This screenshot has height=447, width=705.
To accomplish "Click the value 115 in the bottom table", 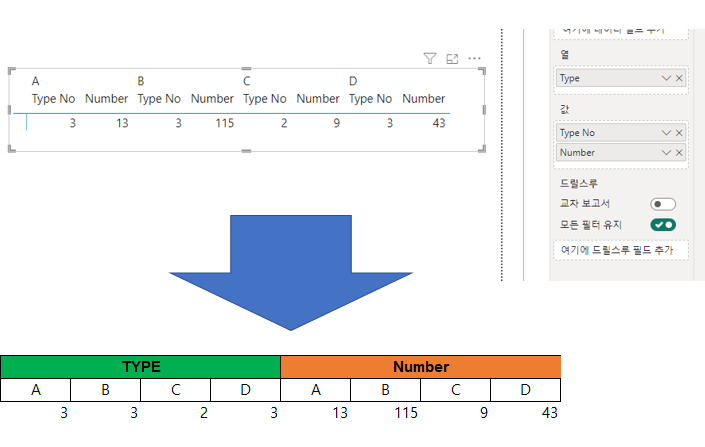I will 406,413.
